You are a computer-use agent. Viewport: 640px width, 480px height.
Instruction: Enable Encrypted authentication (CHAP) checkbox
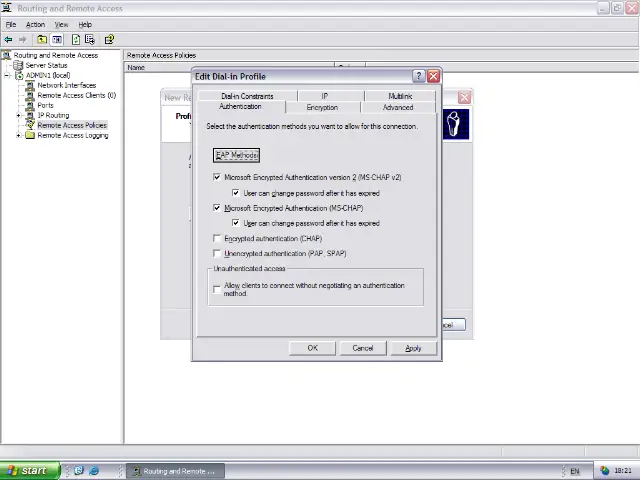(217, 239)
